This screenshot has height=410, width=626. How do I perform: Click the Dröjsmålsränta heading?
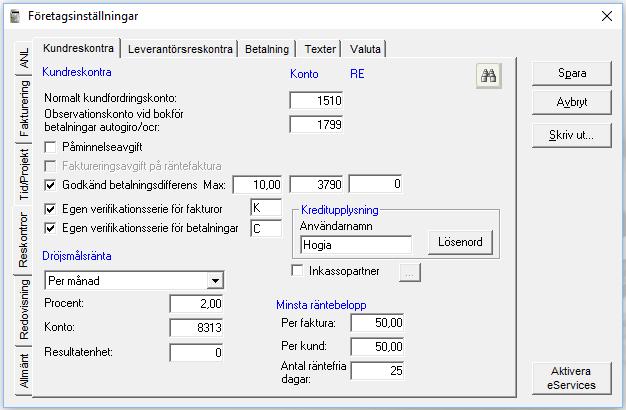(x=77, y=256)
